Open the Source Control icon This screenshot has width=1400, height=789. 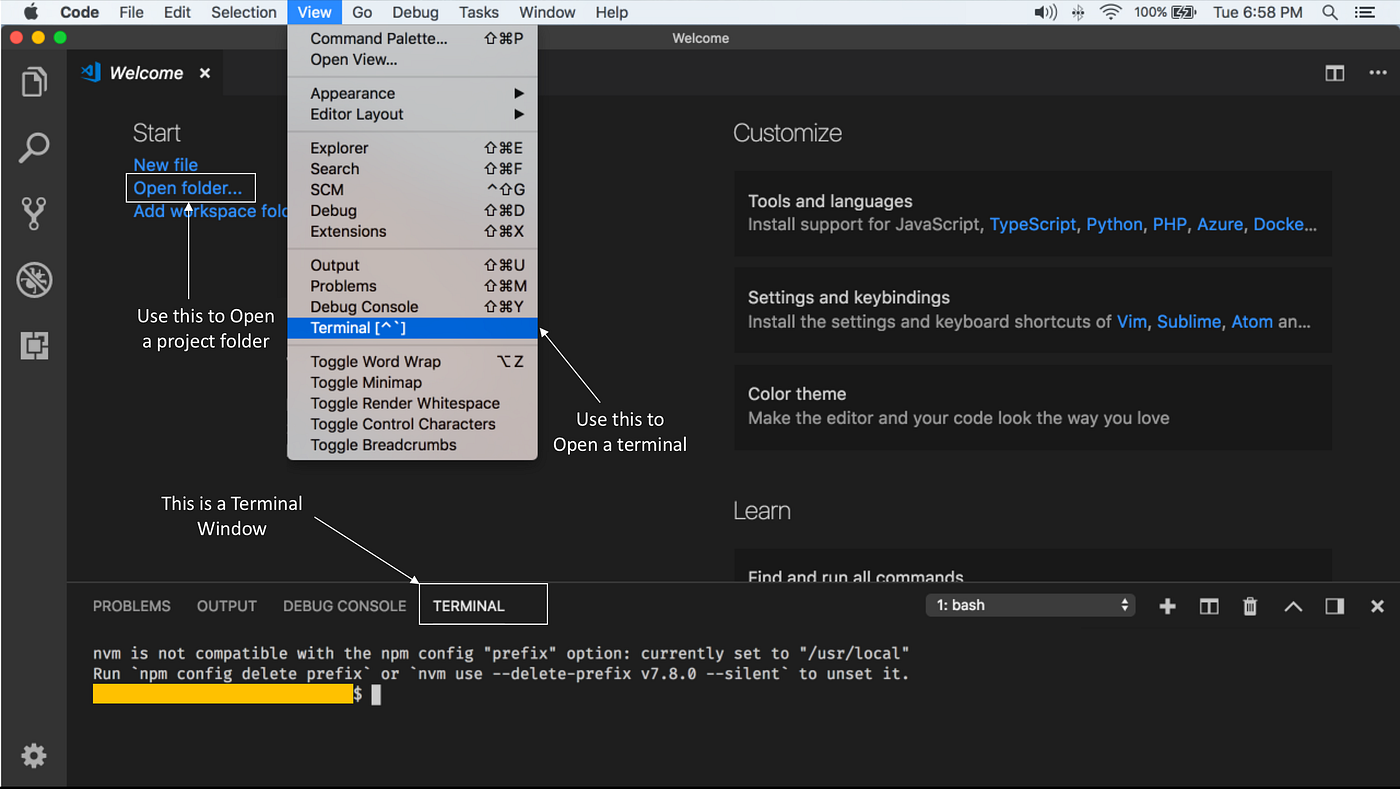coord(34,212)
